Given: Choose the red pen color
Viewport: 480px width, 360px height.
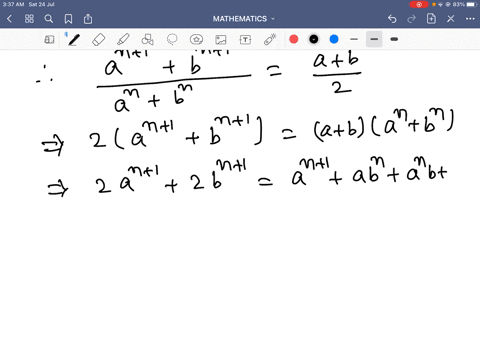Looking at the screenshot, I should 294,39.
